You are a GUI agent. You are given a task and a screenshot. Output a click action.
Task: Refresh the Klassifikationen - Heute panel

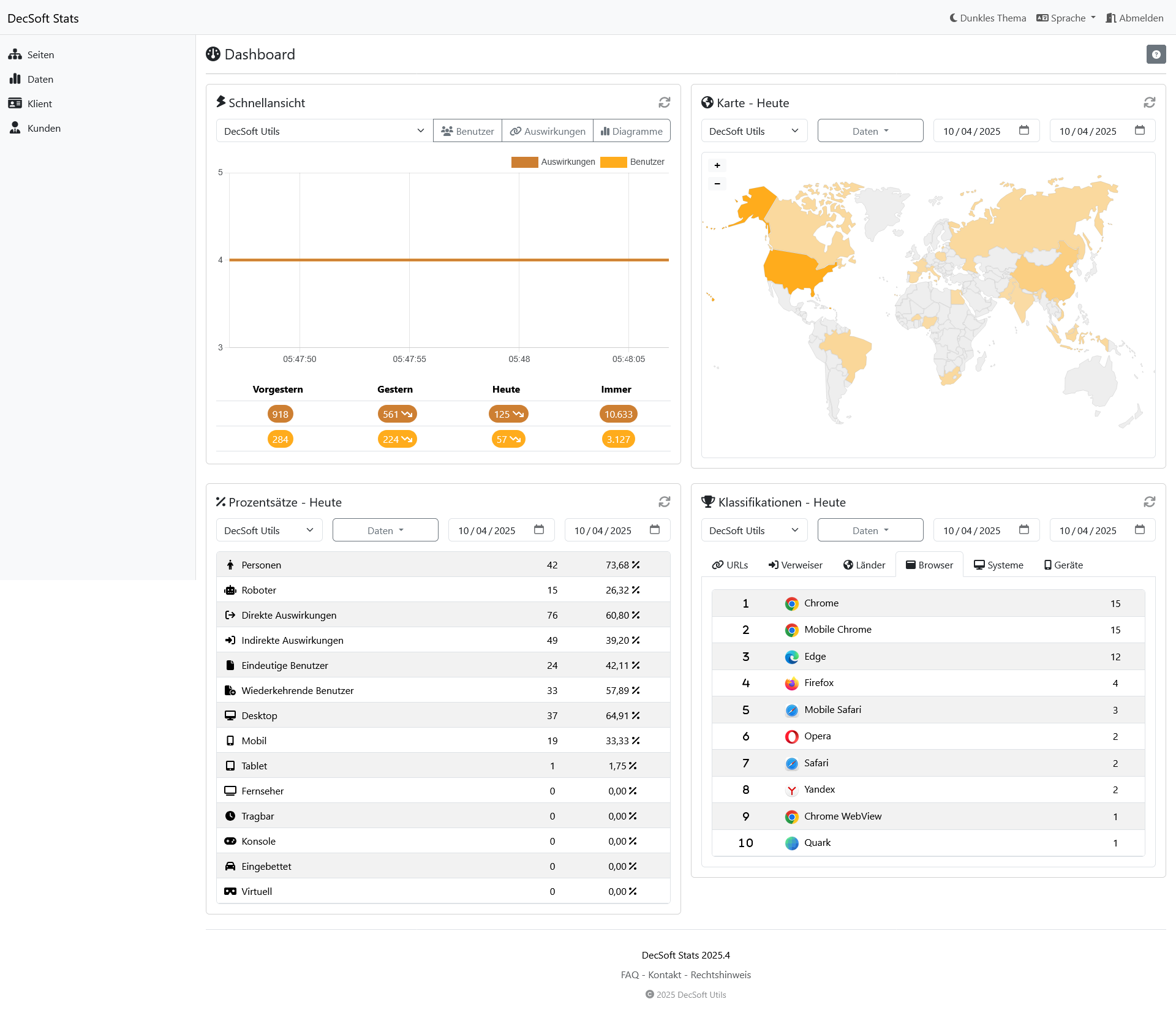(x=1150, y=502)
